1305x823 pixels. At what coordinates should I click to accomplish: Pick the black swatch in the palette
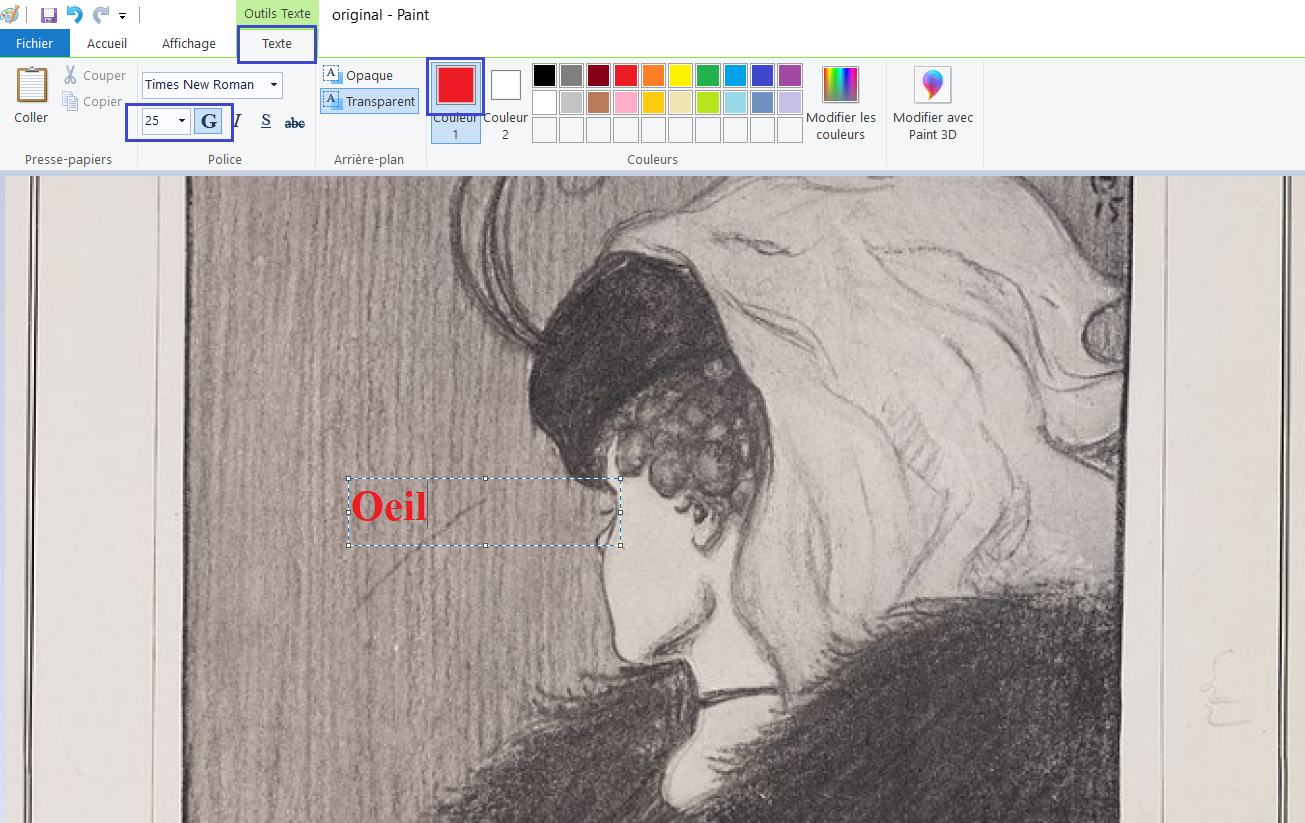point(544,75)
